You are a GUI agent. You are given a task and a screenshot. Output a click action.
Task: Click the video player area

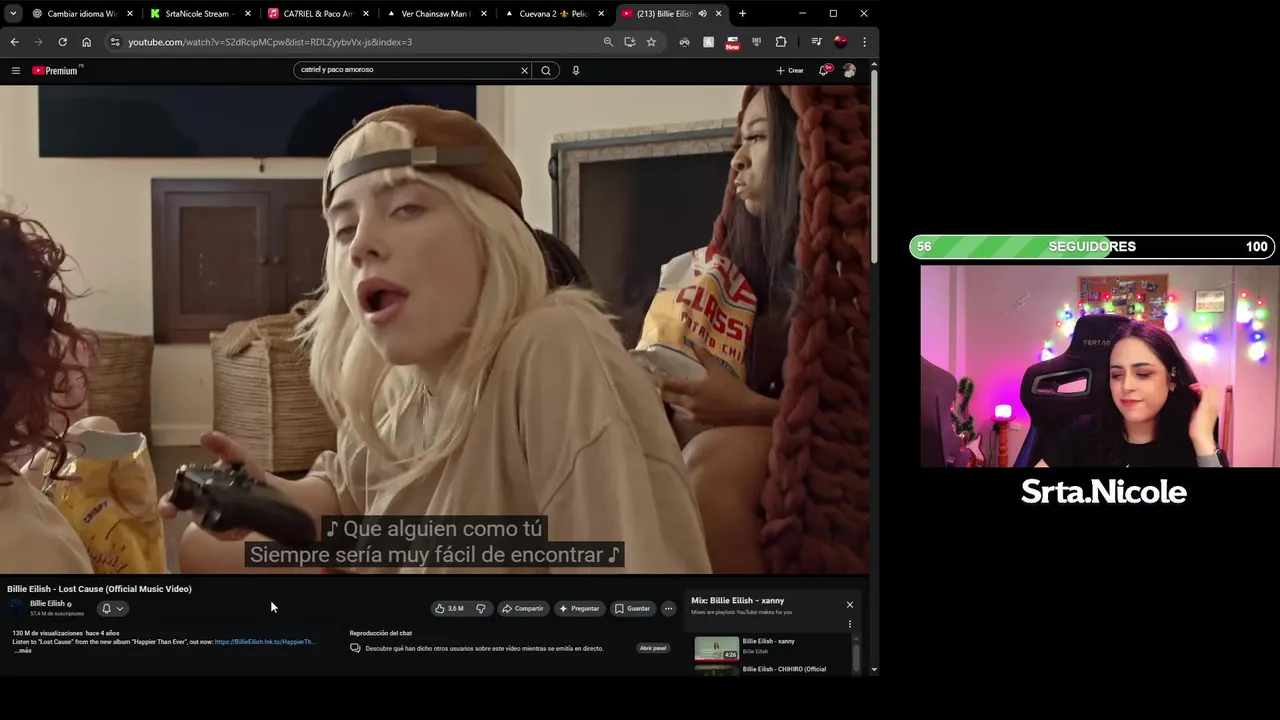tap(435, 329)
